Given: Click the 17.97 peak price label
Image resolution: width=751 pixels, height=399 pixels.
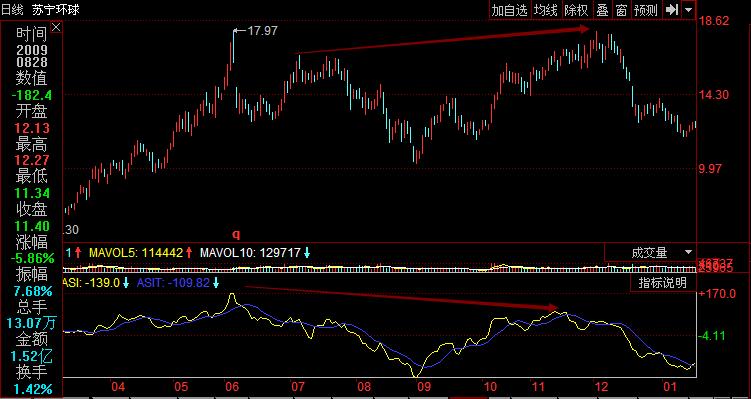Looking at the screenshot, I should 262,31.
